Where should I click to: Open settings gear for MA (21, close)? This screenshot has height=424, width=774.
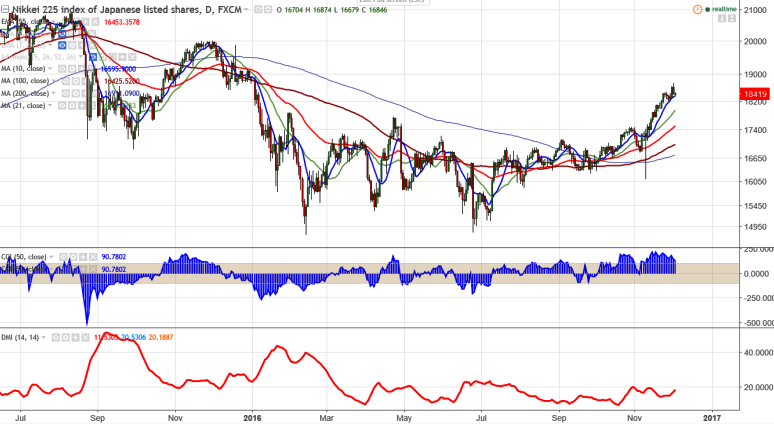point(72,106)
